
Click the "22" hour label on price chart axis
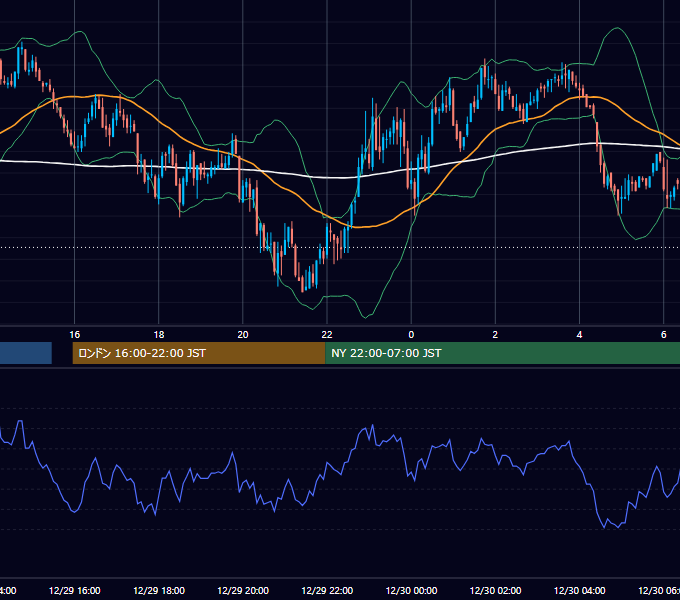(327, 334)
